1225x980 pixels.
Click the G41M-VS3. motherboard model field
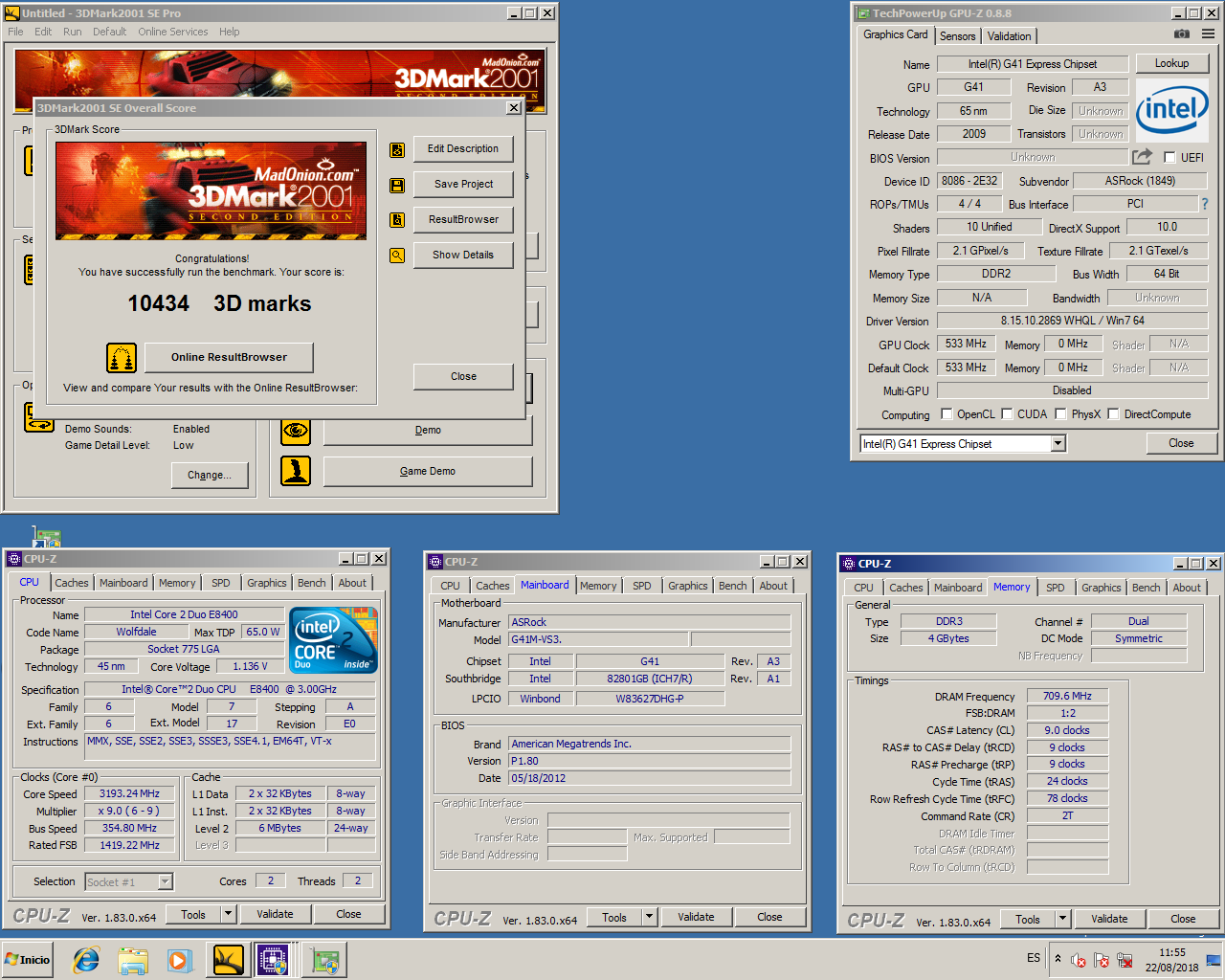[x=598, y=639]
